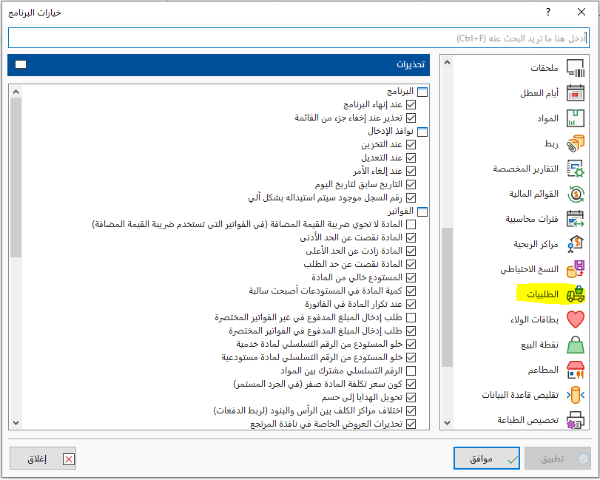Select the أيام العطل calendar icon
Viewport: 600px width, 480px height.
point(576,93)
